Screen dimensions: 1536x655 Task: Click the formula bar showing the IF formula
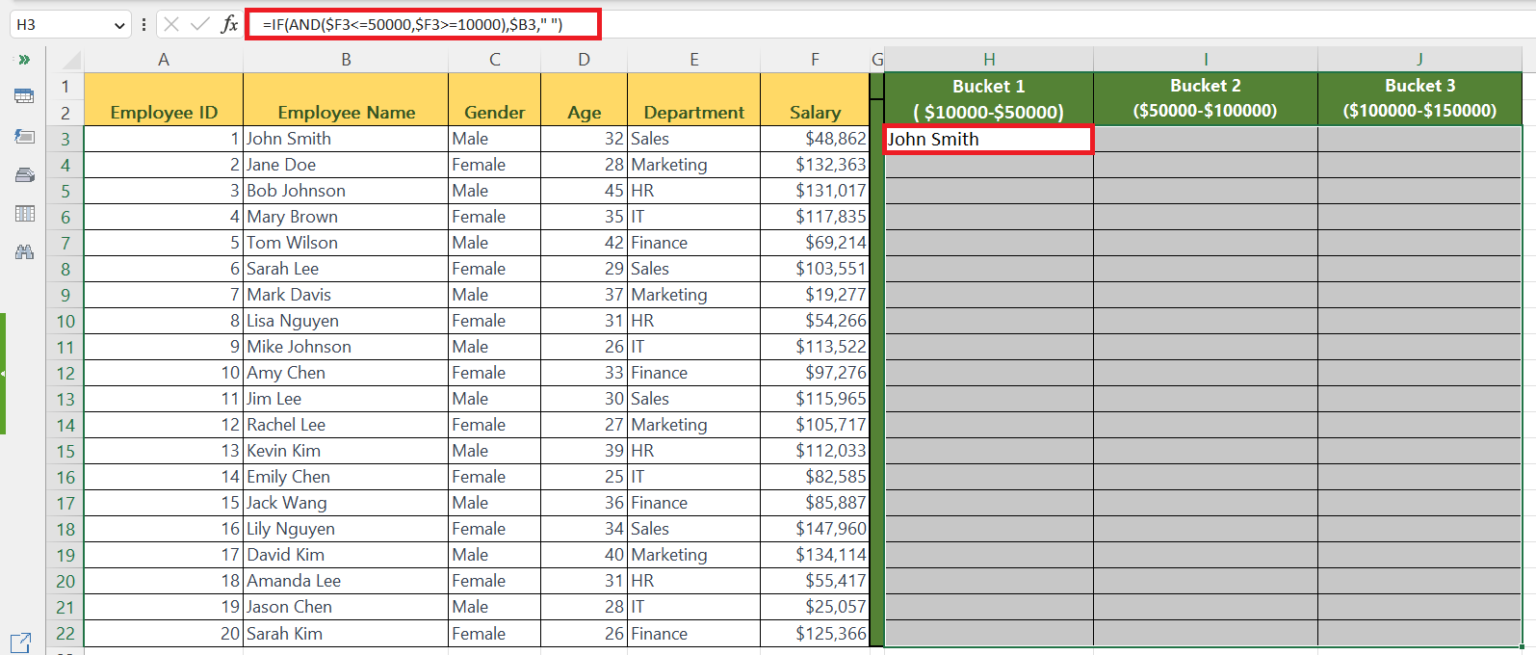point(420,23)
